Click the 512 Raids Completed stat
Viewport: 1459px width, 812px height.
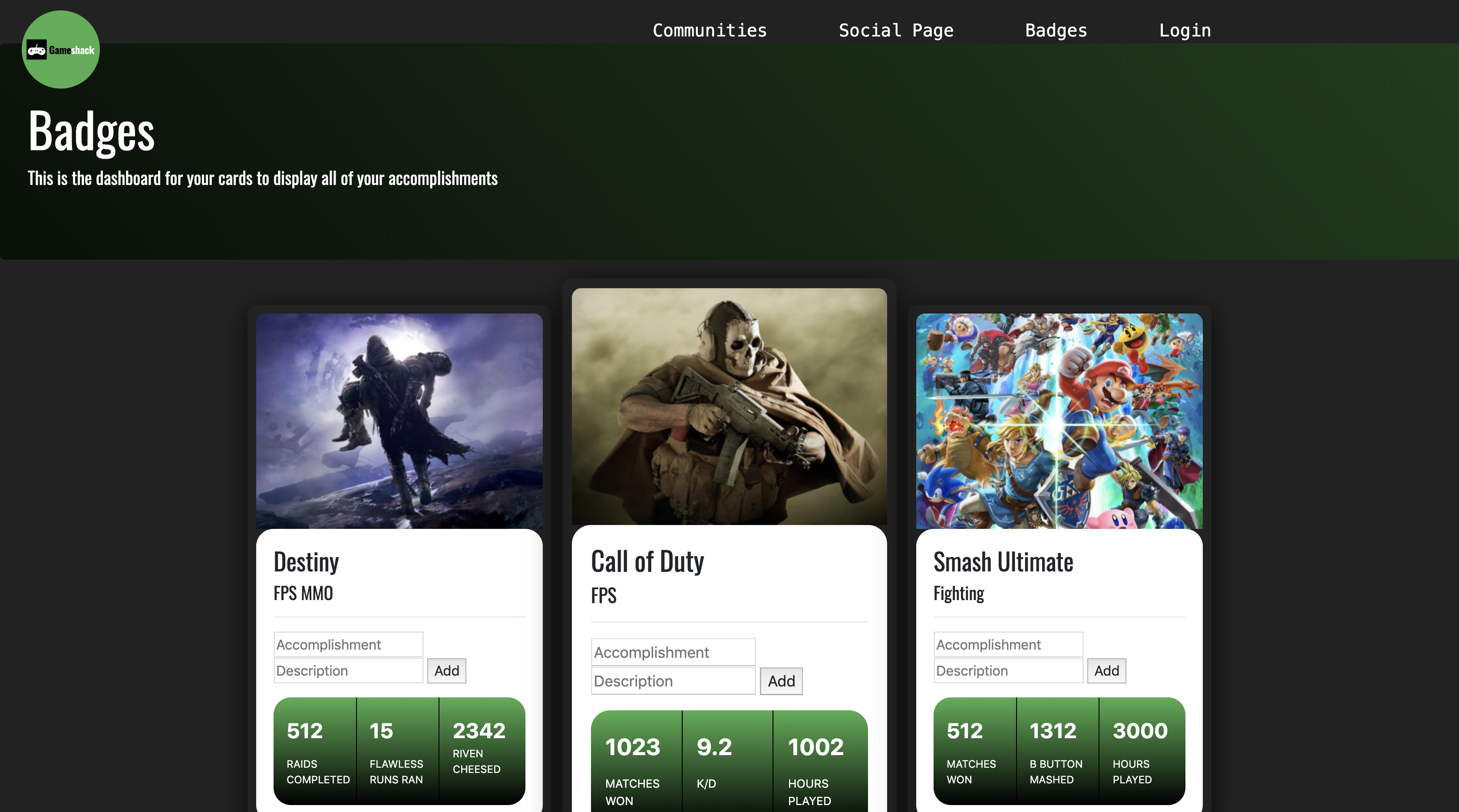(x=315, y=751)
